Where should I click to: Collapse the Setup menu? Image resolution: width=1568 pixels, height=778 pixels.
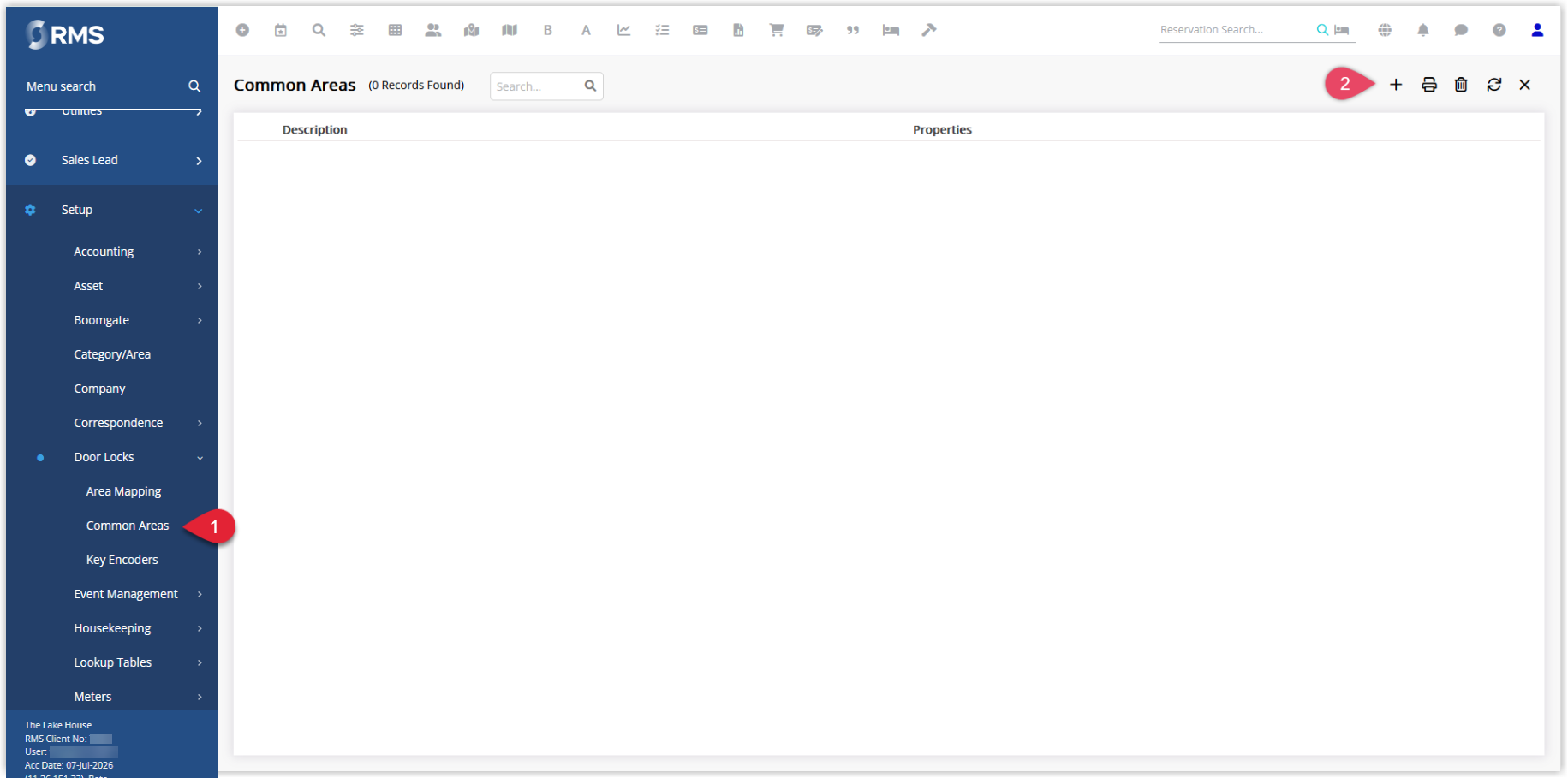[x=112, y=210]
